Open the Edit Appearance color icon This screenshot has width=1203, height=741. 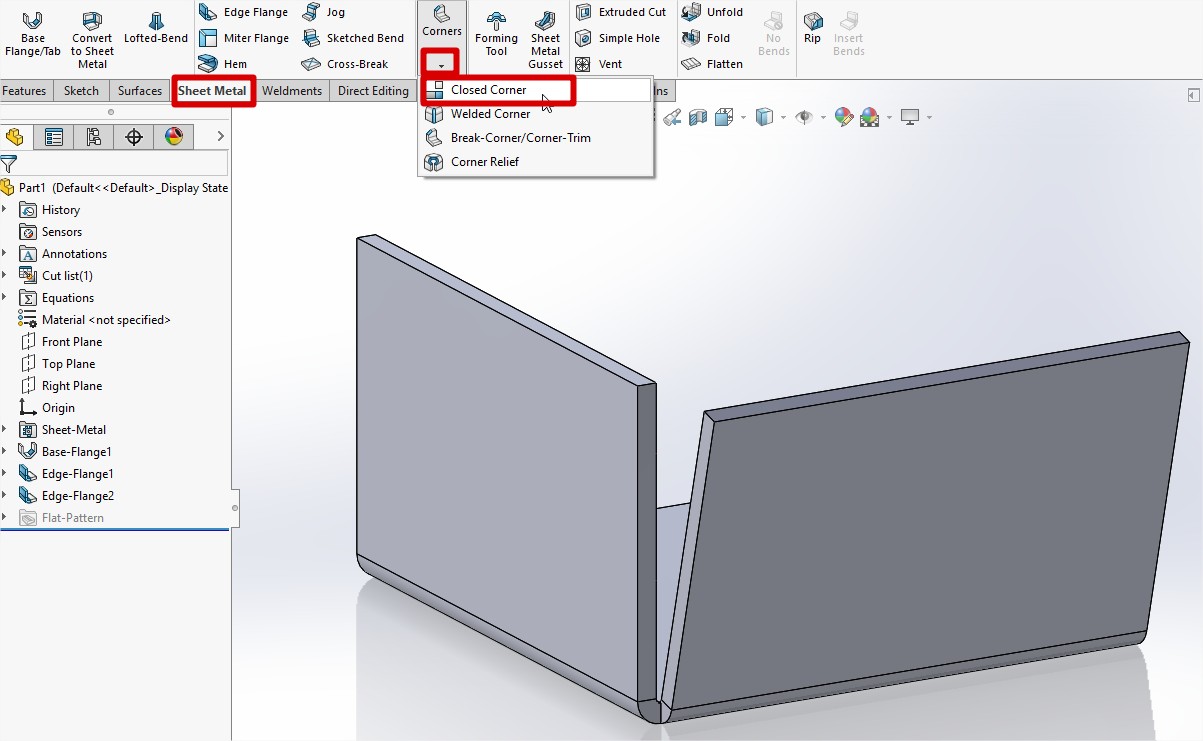(844, 117)
